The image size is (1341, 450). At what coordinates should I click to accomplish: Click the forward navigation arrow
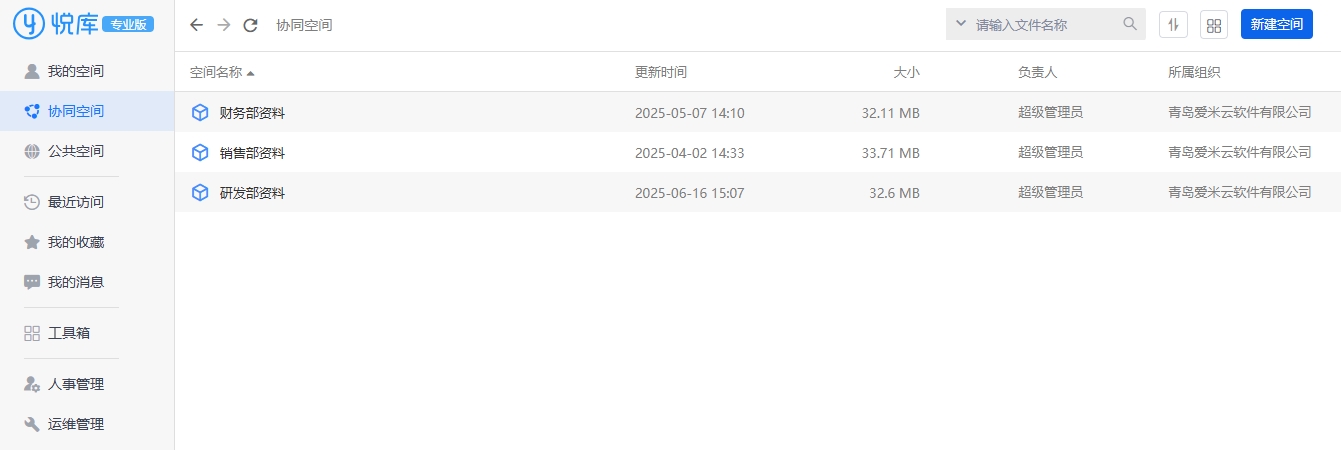coord(223,25)
